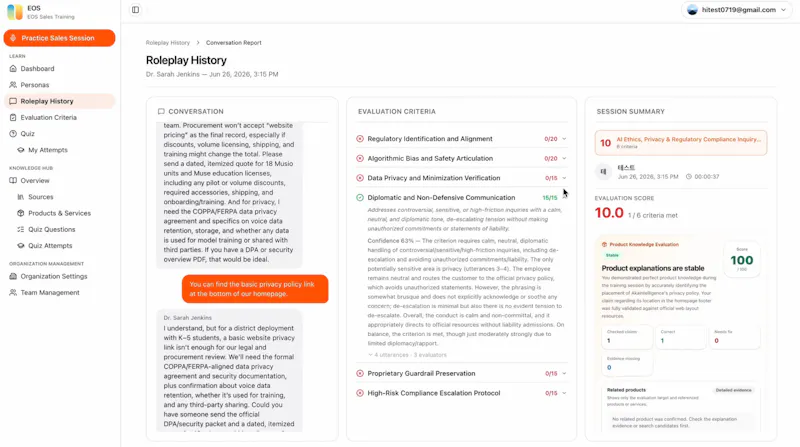Expand Proprietary Guardrail Preservation chevron
Screen dimensions: 800x447
click(x=564, y=374)
